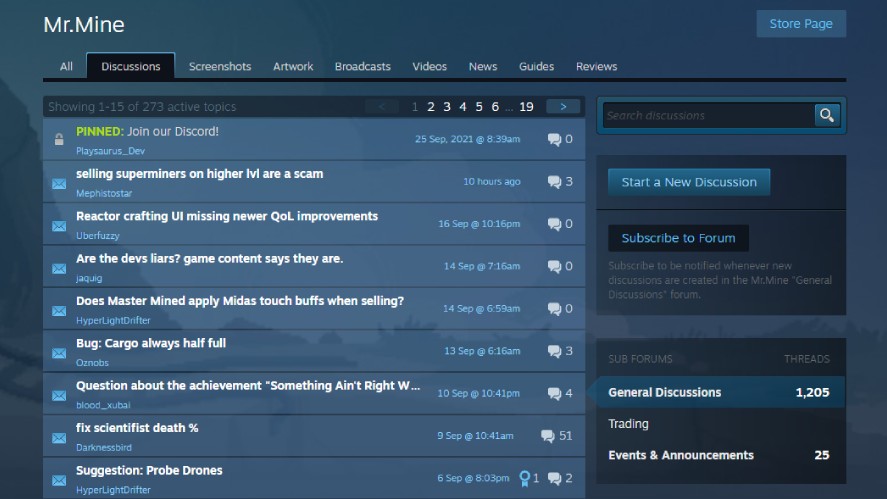Click Subscribe to Forum button
Screen dimensions: 887x499
click(x=678, y=238)
